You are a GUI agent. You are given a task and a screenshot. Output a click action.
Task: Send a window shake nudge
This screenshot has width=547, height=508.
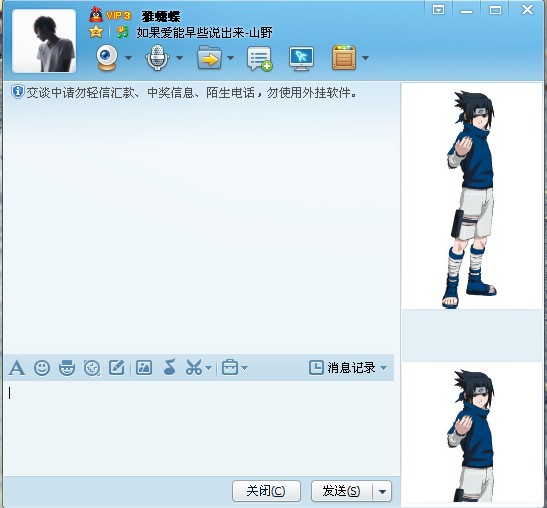pyautogui.click(x=92, y=368)
